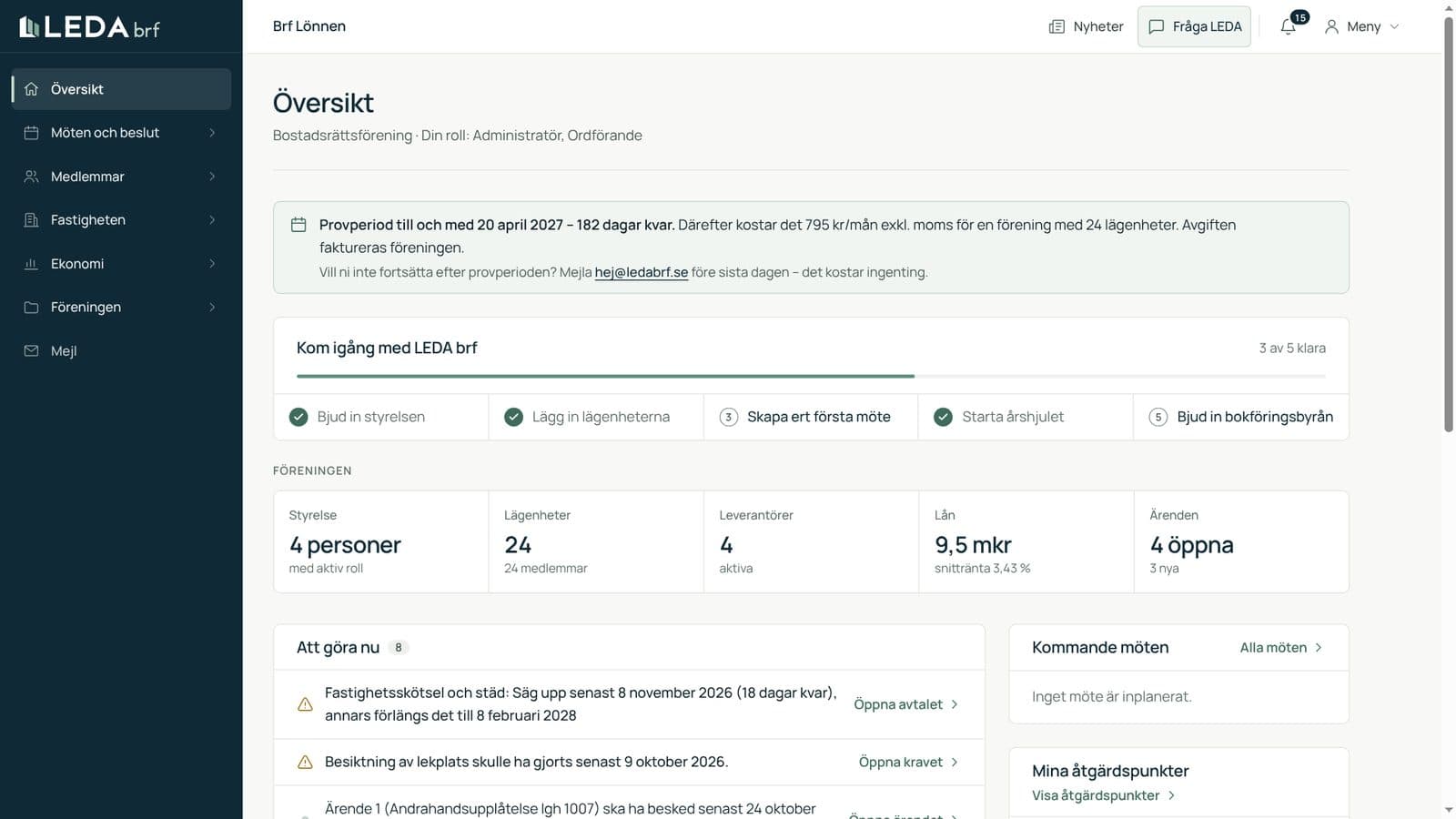The width and height of the screenshot is (1456, 819).
Task: Click the home icon beside Översikt
Action: click(31, 89)
